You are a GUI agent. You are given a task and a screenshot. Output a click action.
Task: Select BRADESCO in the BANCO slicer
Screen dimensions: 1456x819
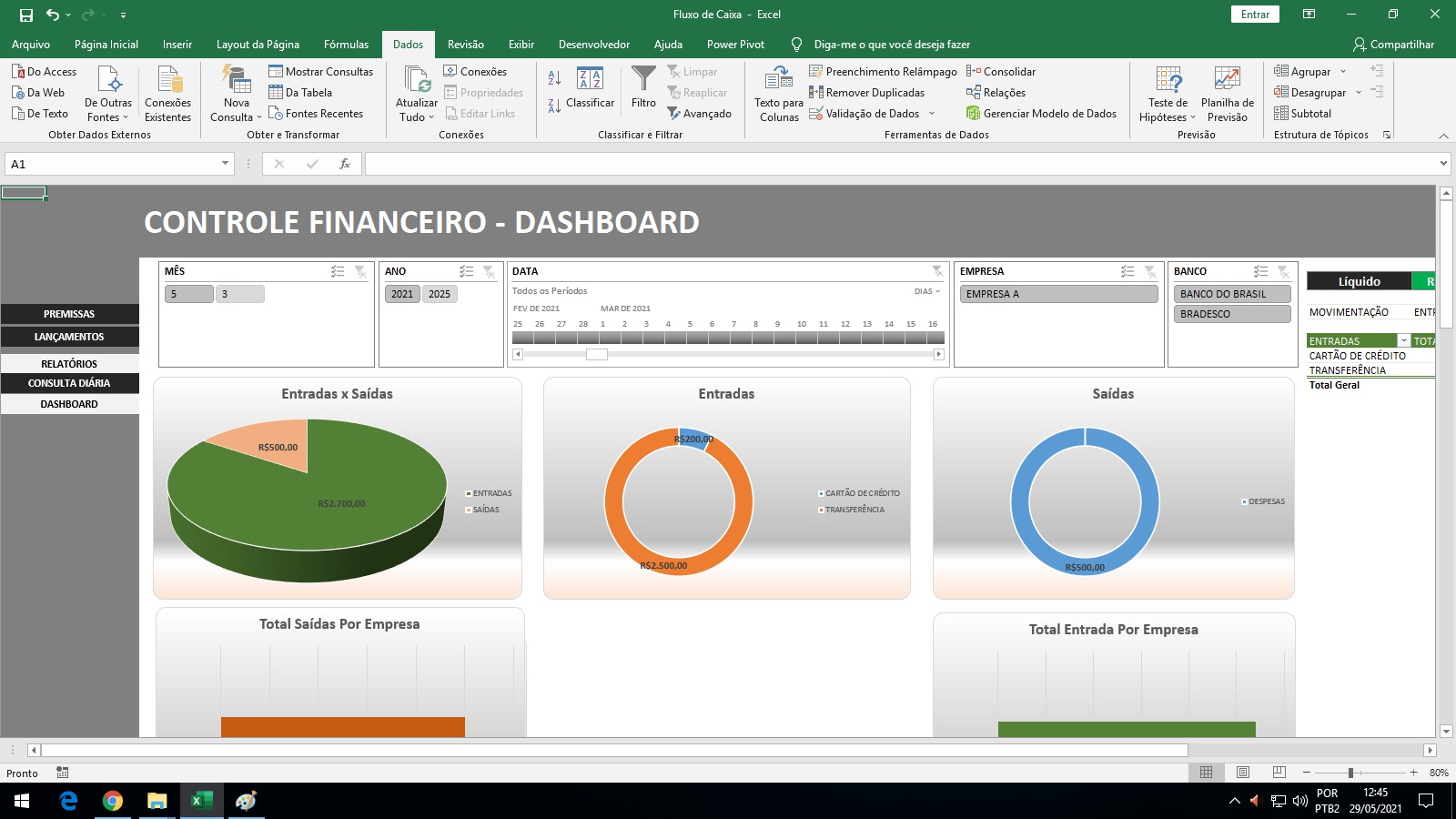point(1232,314)
